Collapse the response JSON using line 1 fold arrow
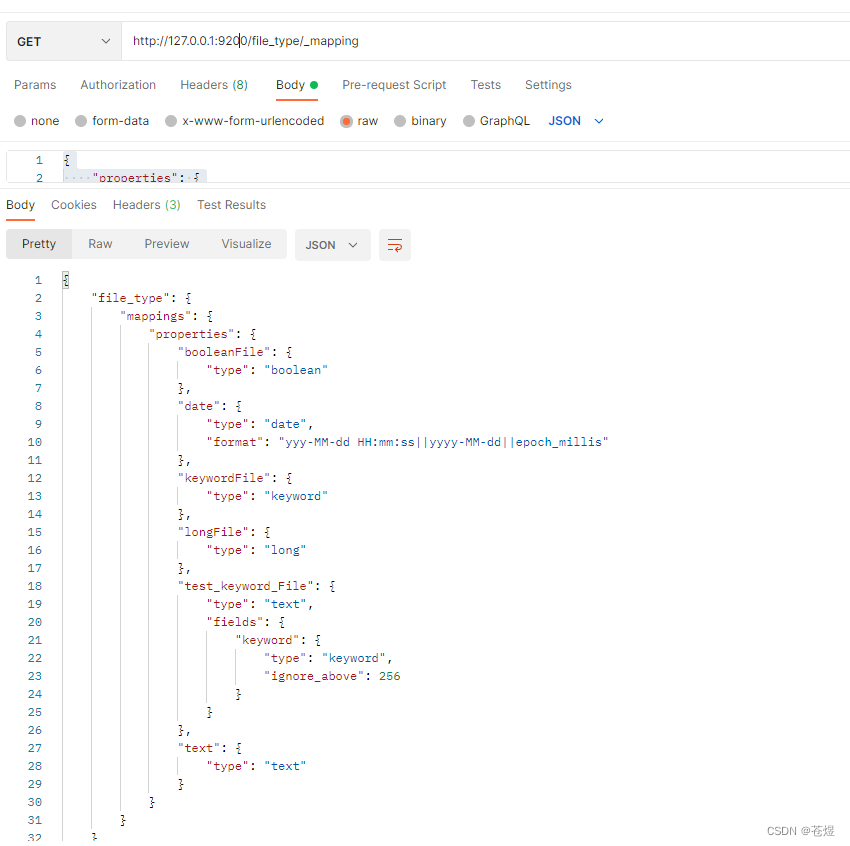 pyautogui.click(x=57, y=279)
